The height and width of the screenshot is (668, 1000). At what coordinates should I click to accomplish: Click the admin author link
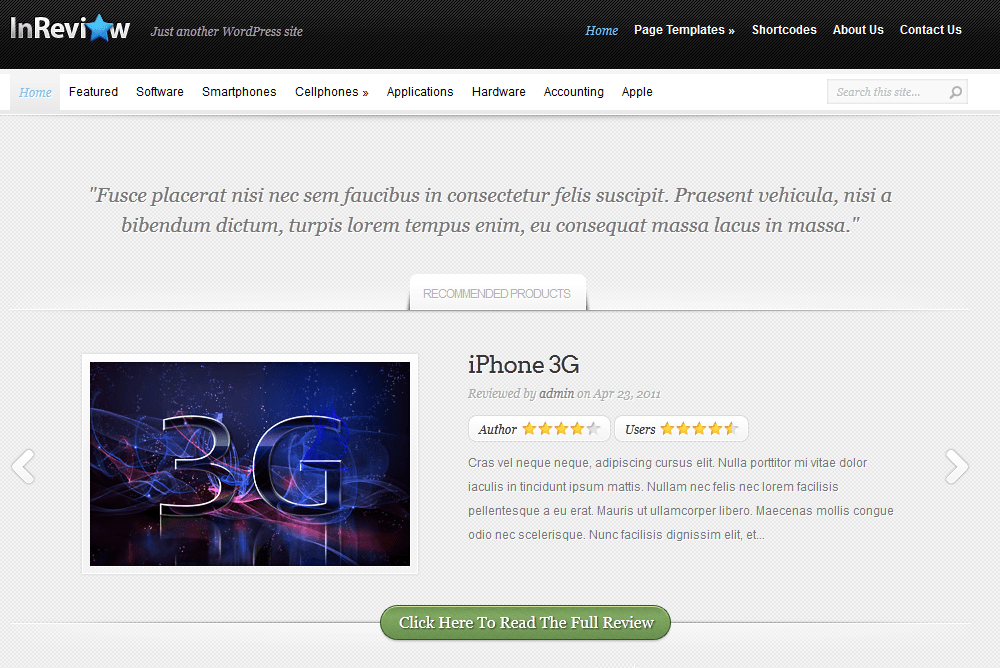click(556, 394)
